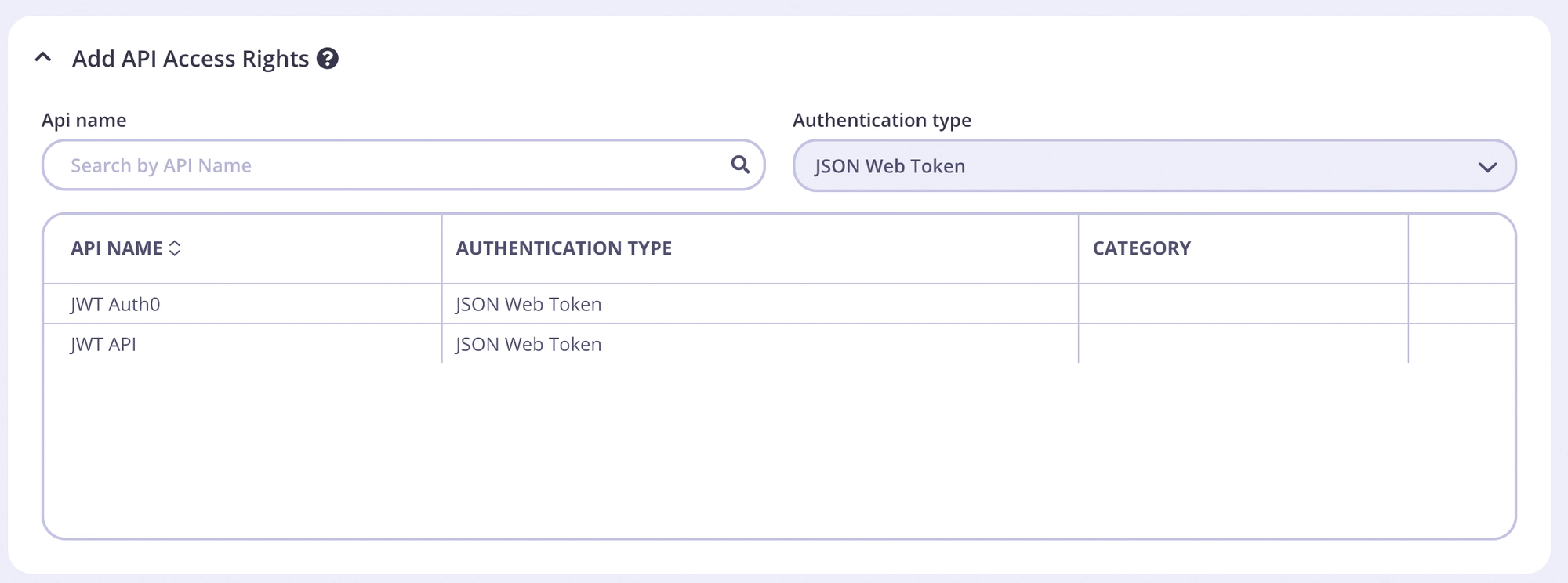Click the CATEGORY column header
This screenshot has width=1568, height=583.
tap(1142, 248)
